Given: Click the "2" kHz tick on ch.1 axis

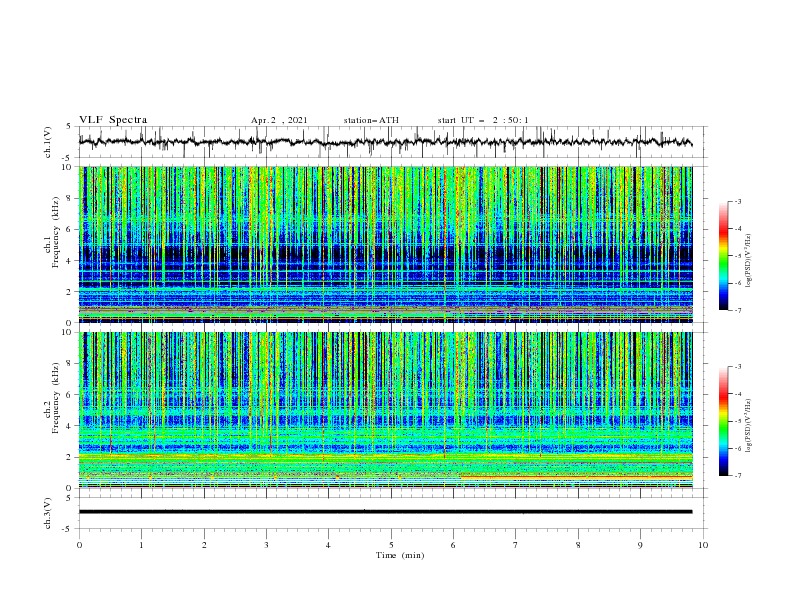Looking at the screenshot, I should (x=70, y=292).
